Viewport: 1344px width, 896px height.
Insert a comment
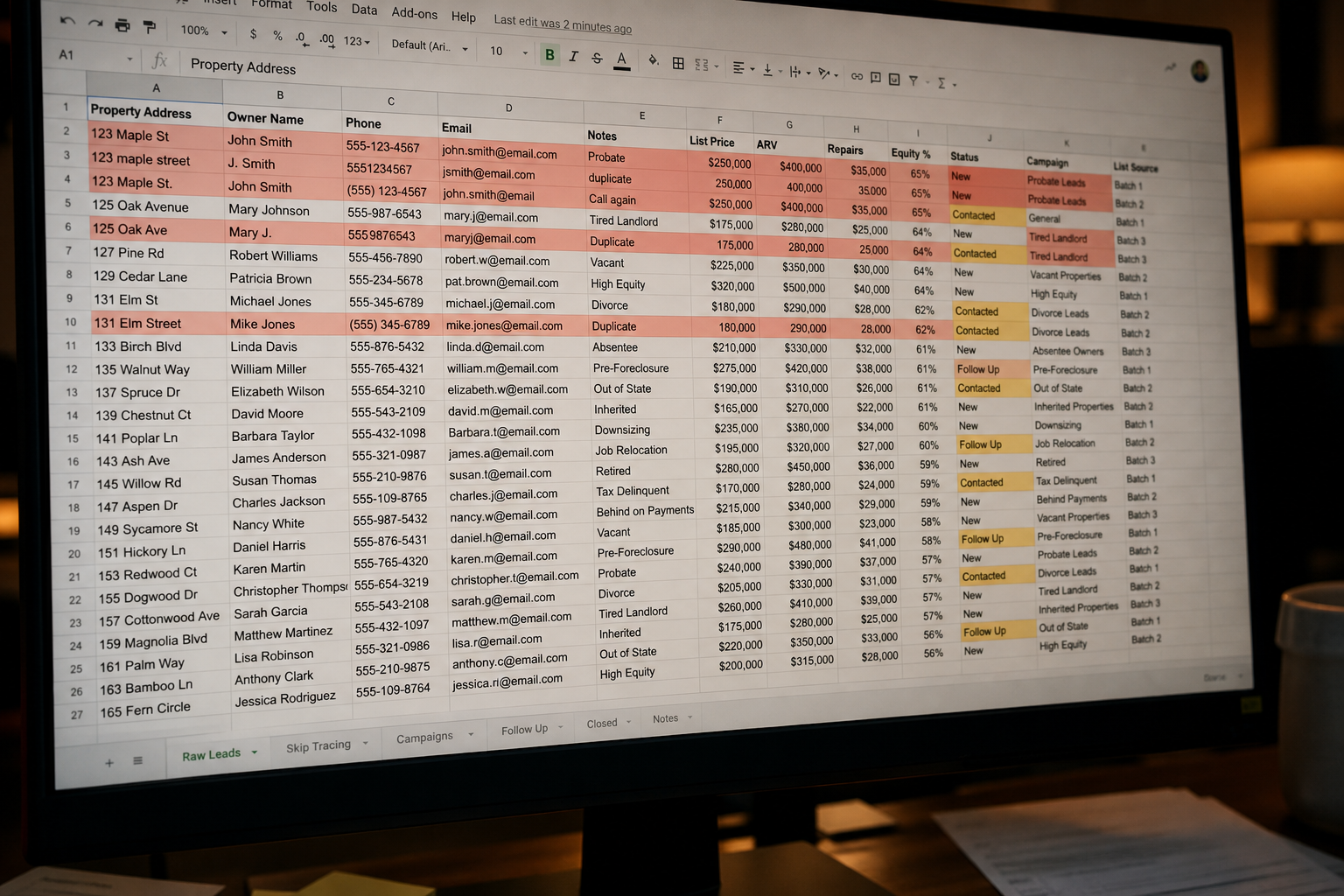pyautogui.click(x=875, y=77)
